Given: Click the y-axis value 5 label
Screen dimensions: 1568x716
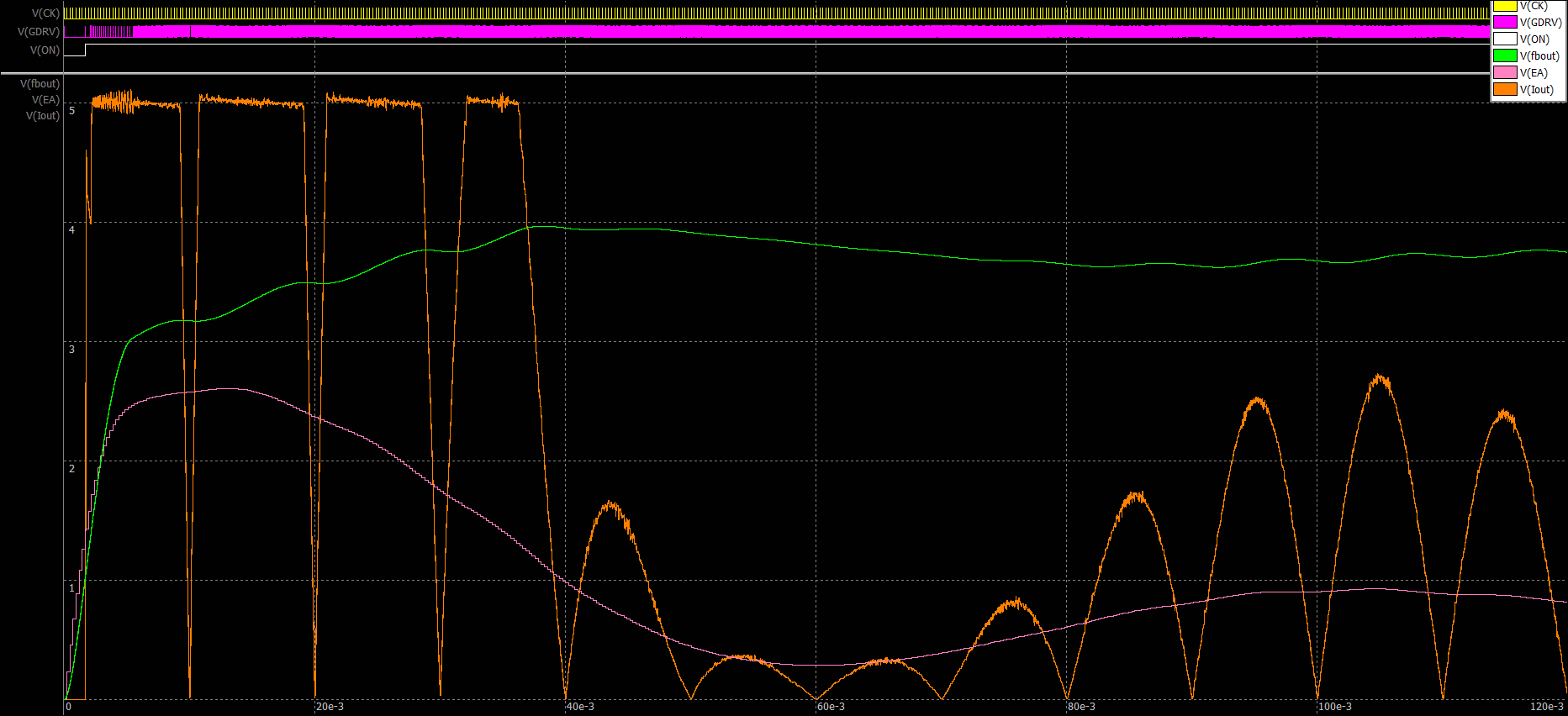Looking at the screenshot, I should [71, 111].
